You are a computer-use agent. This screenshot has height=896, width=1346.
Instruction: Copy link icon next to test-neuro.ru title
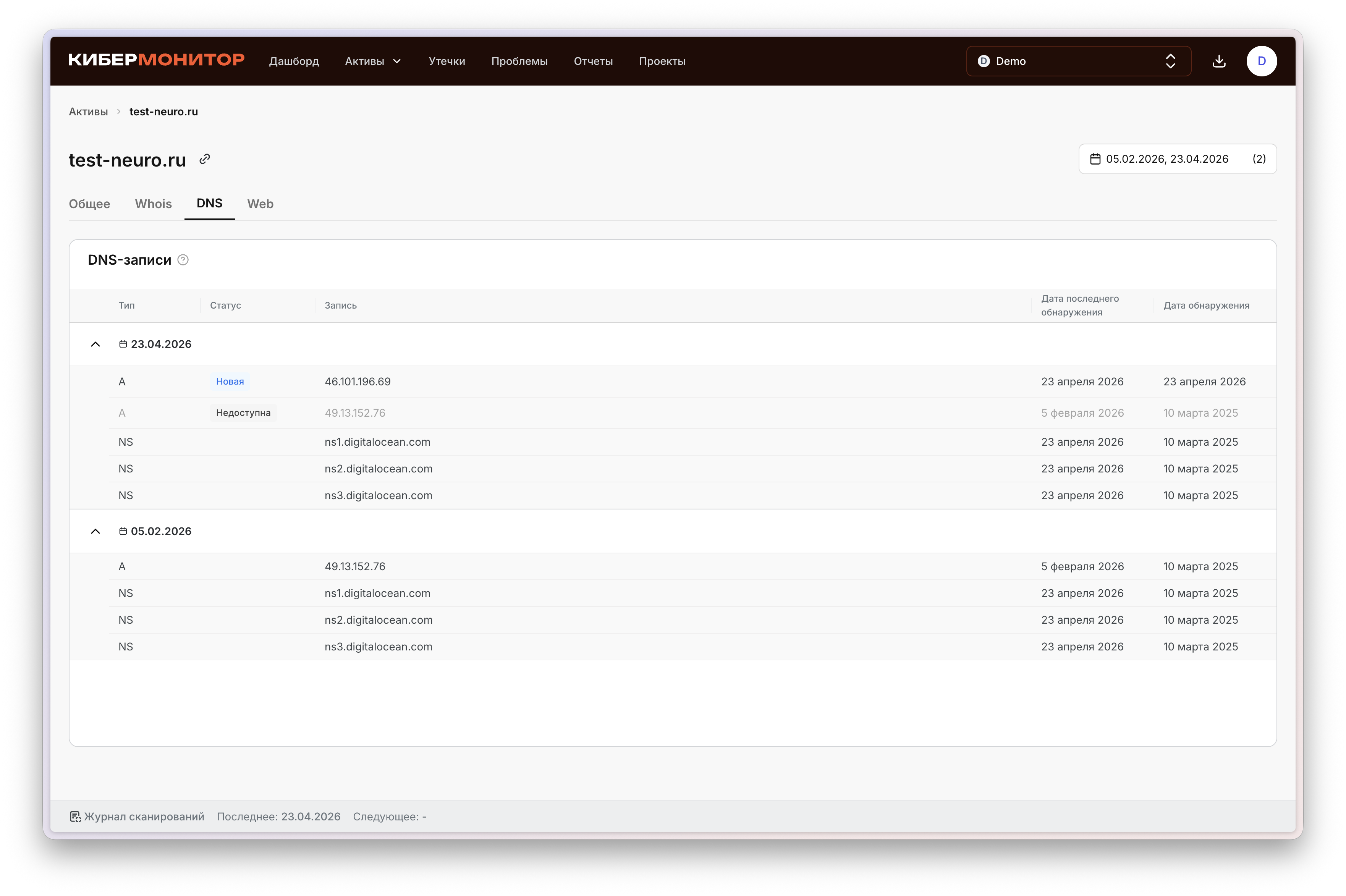click(x=204, y=159)
